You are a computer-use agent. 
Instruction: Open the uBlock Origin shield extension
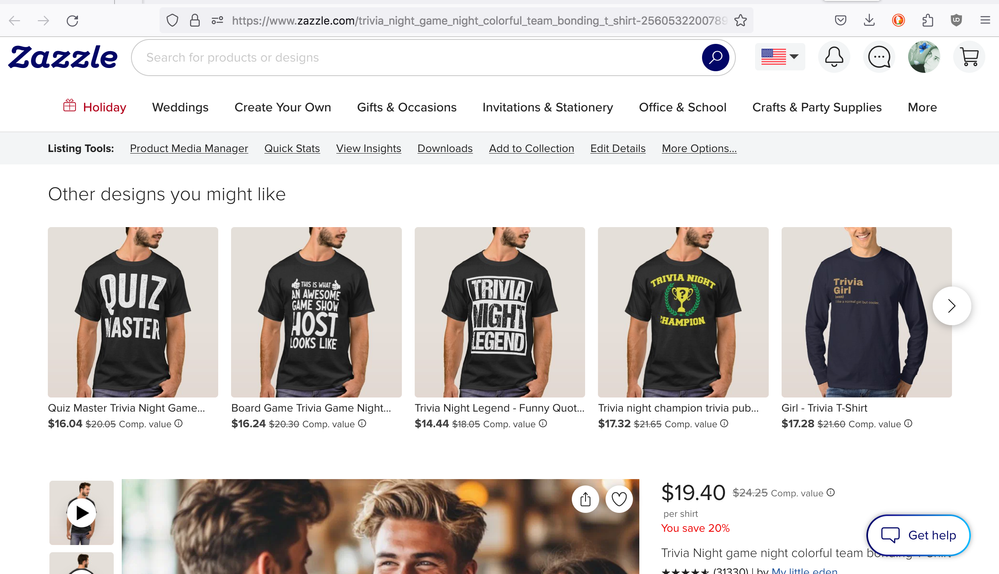click(x=956, y=20)
